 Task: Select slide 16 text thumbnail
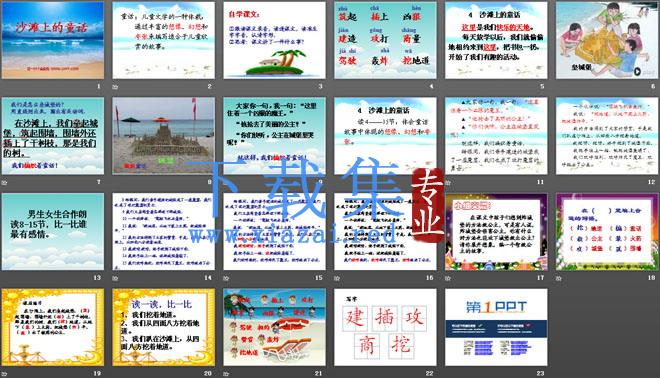tap(385, 231)
